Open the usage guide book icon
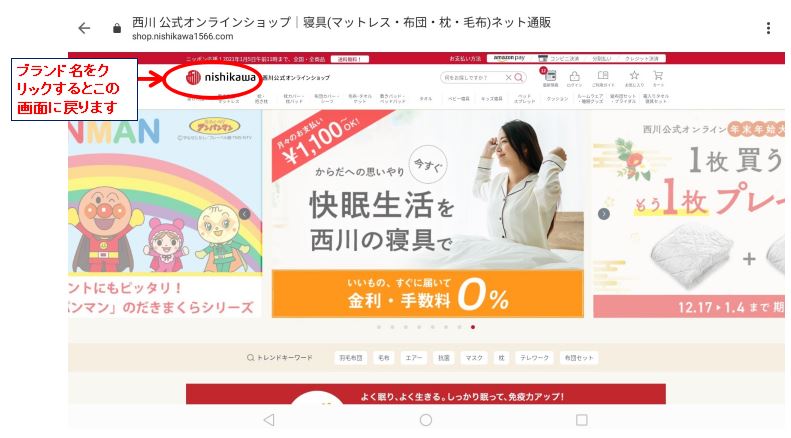 tap(602, 78)
